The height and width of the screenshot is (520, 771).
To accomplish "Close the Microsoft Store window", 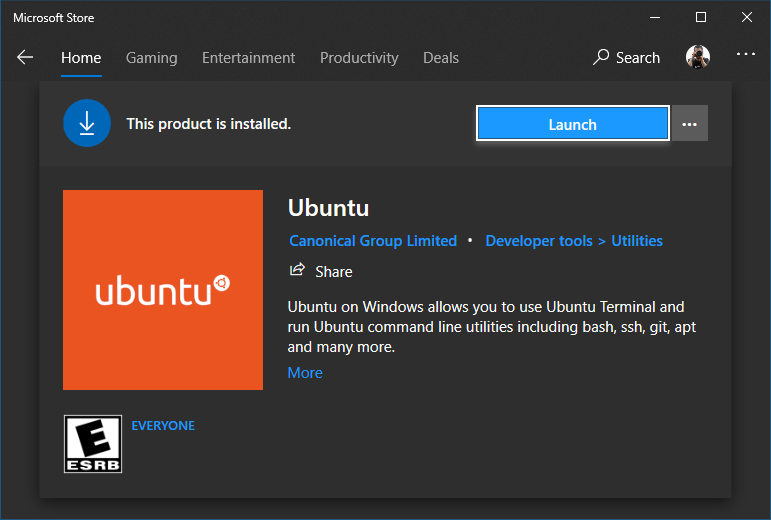I will coord(746,18).
